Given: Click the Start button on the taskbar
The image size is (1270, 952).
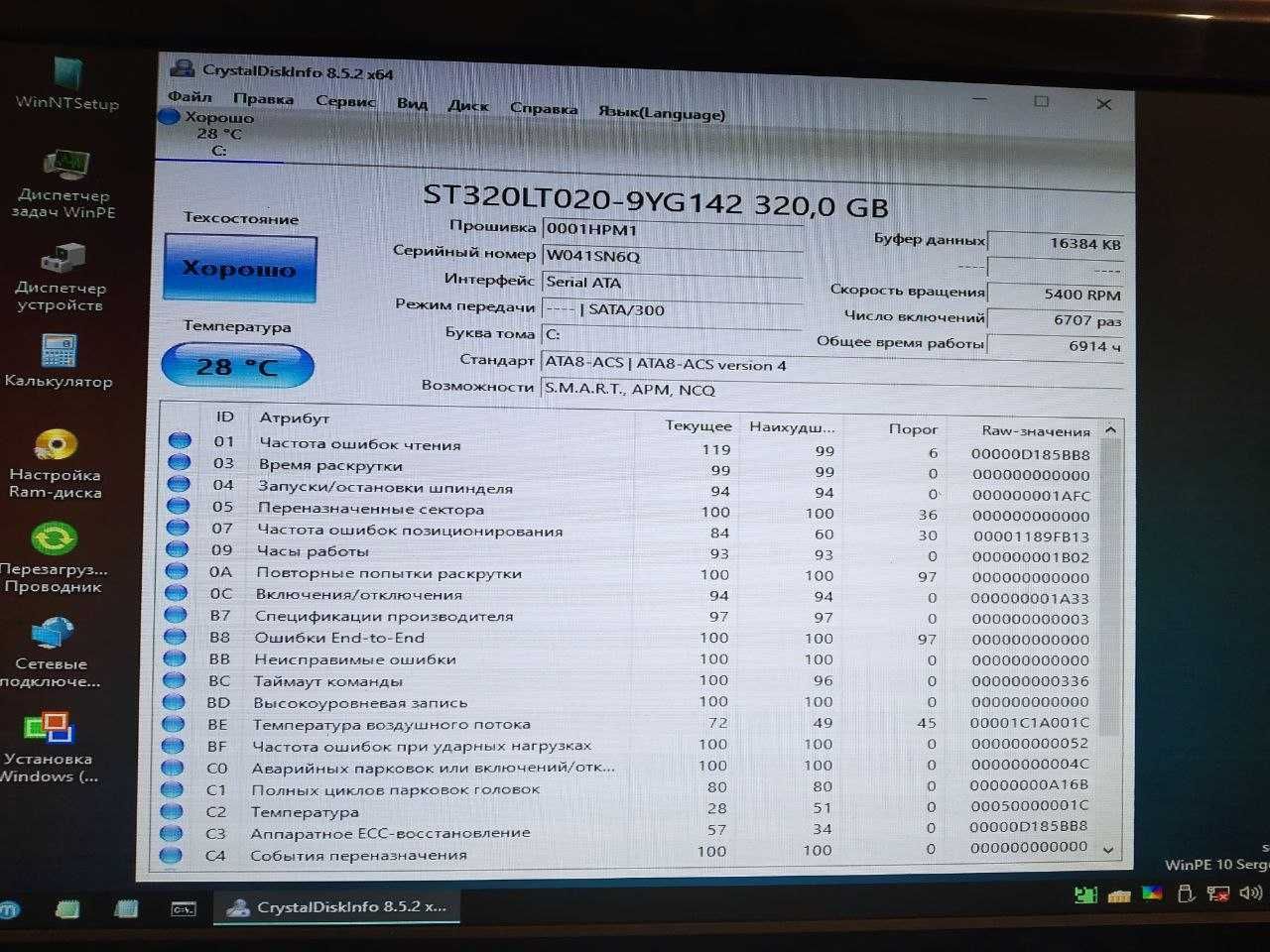Looking at the screenshot, I should 8,908.
